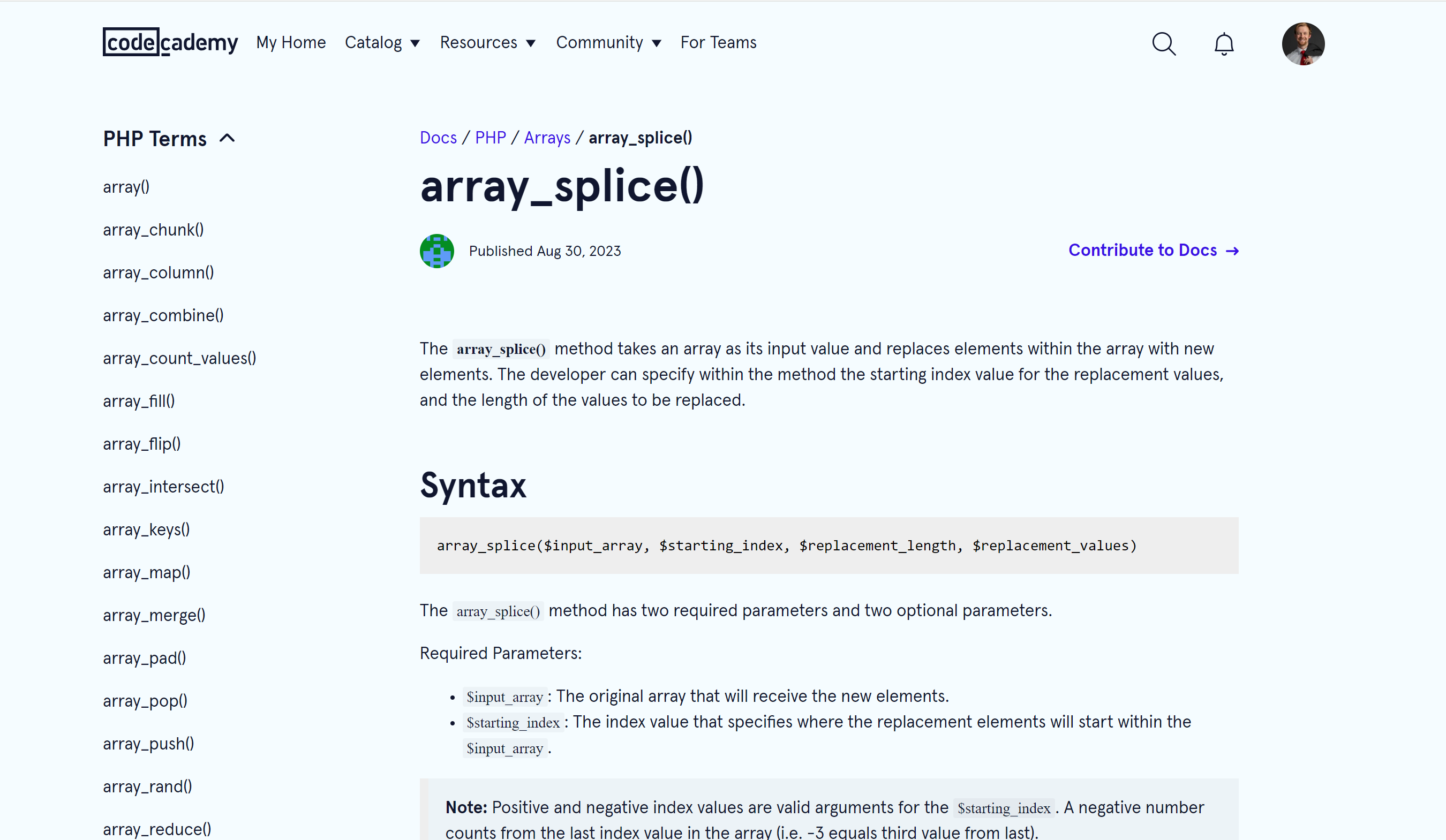Open the PHP breadcrumb link
This screenshot has width=1446, height=840.
click(490, 137)
